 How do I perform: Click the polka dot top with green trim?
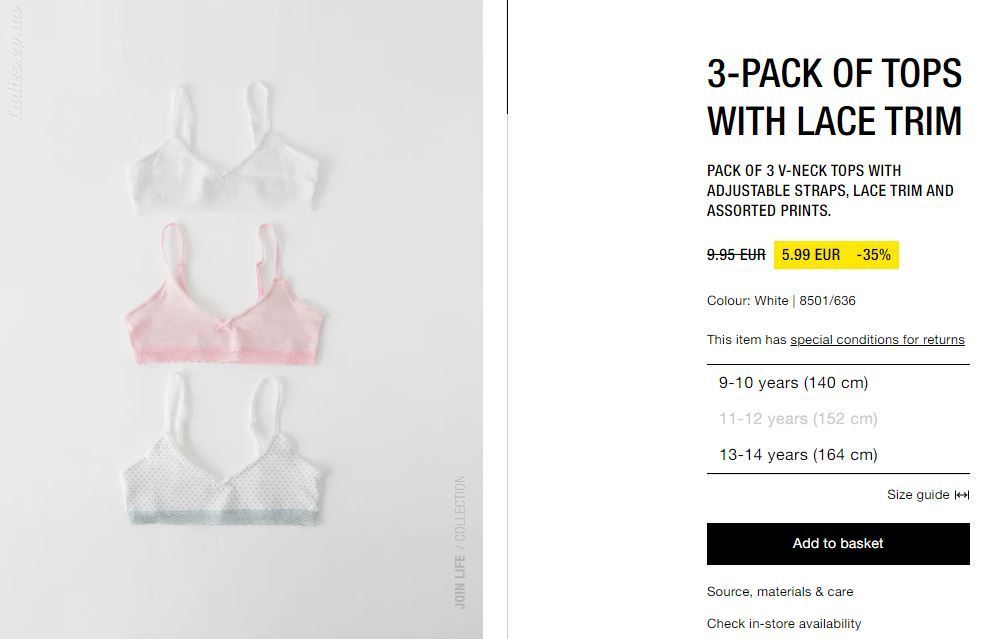[223, 450]
